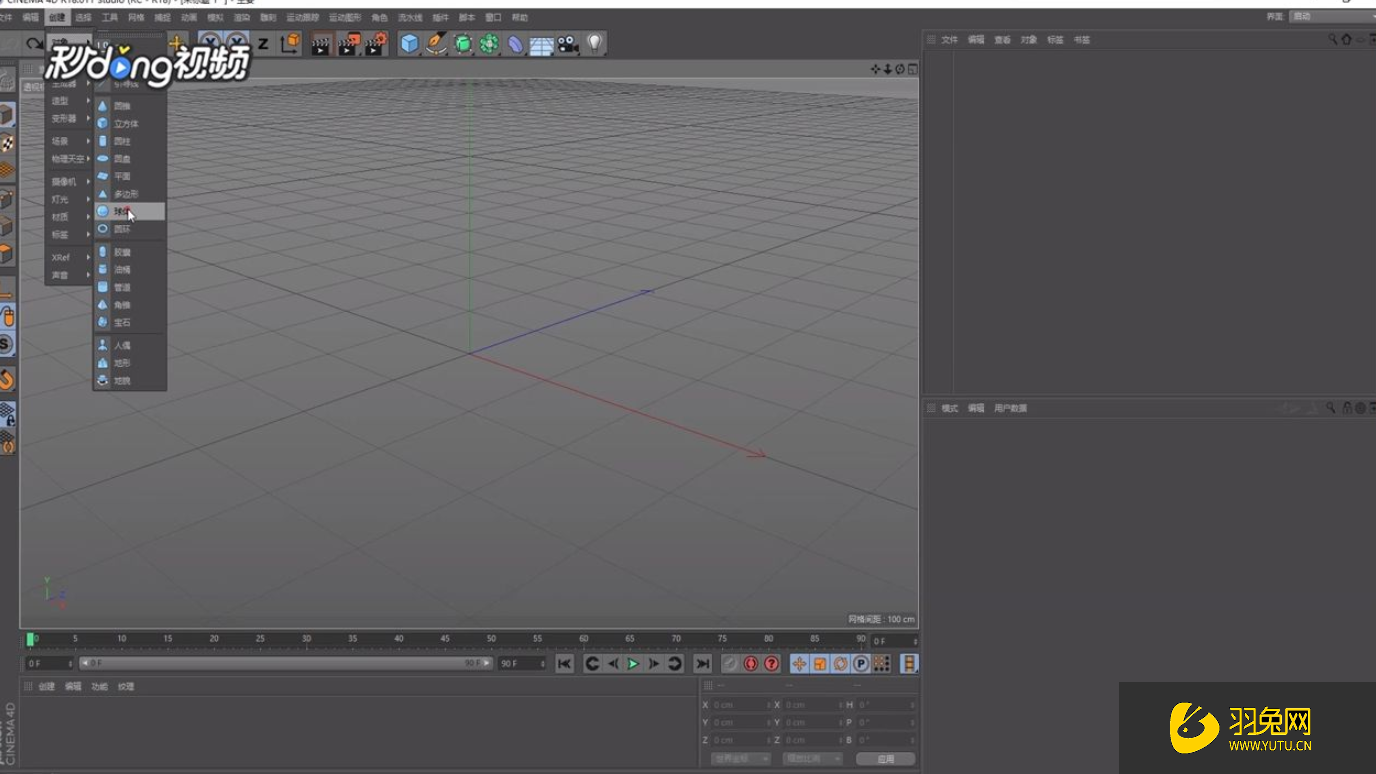Click the cube primitive icon in the toolbar
Viewport: 1376px width, 774px height.
[409, 43]
